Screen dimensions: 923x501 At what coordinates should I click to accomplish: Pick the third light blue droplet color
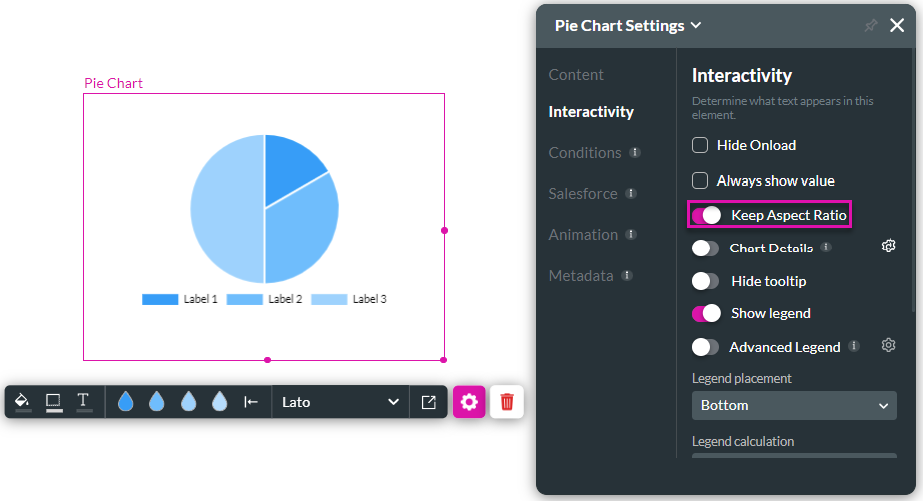point(188,402)
